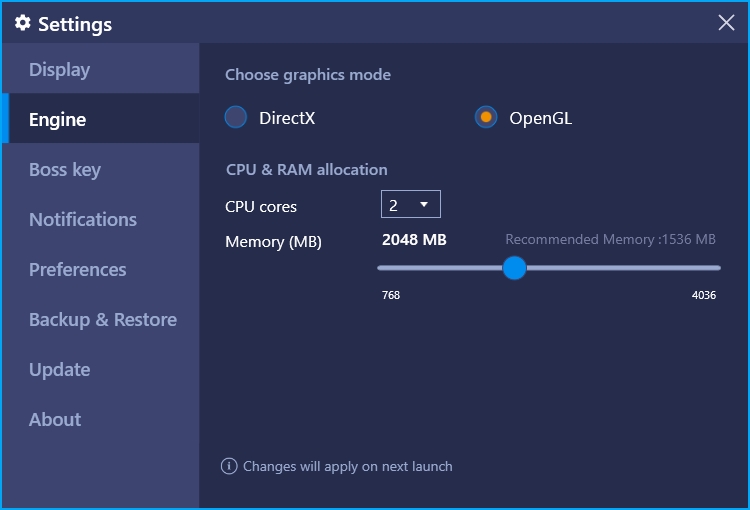This screenshot has width=750, height=510.
Task: Click the memory slider handle
Action: click(x=514, y=268)
